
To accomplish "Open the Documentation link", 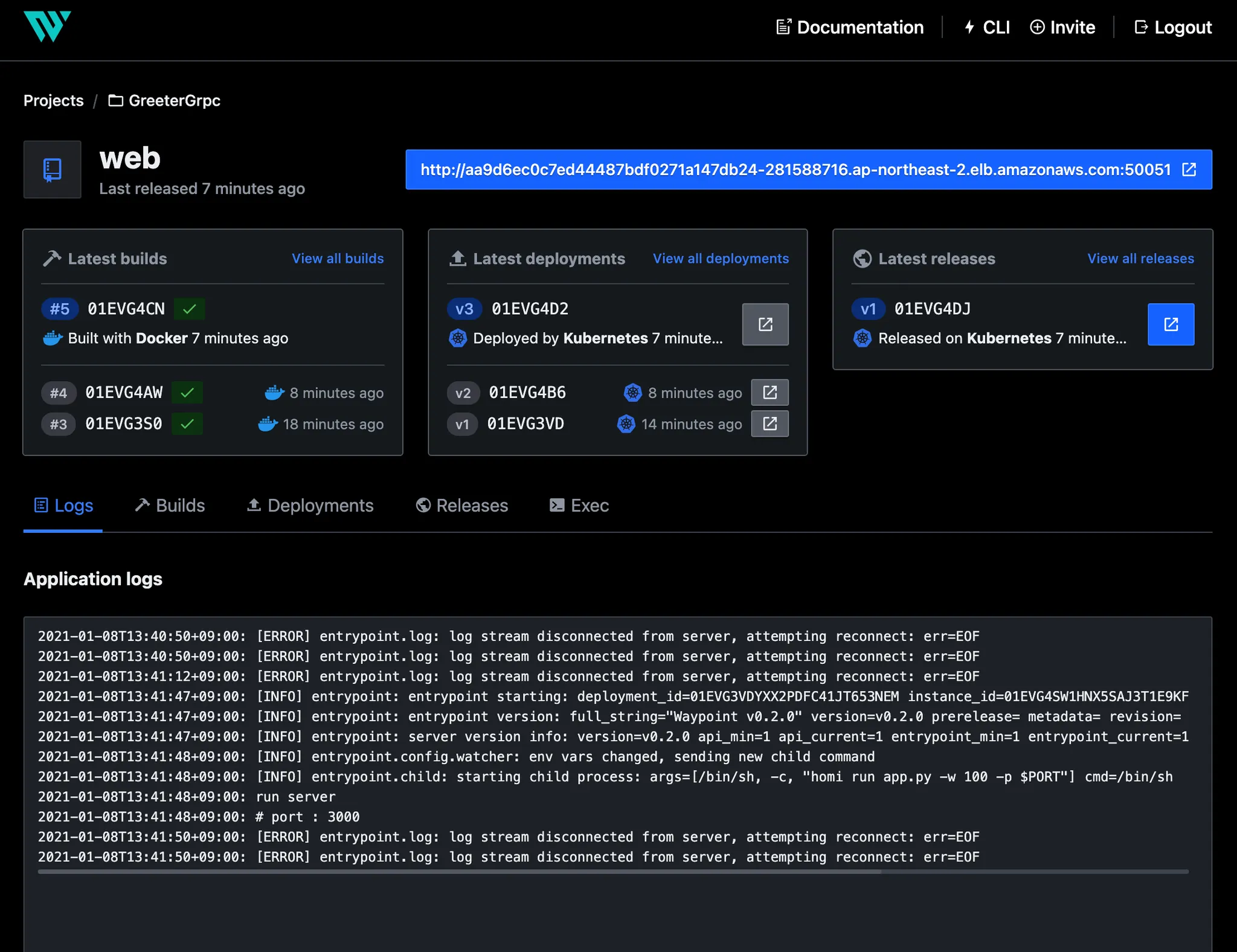I will click(x=850, y=27).
